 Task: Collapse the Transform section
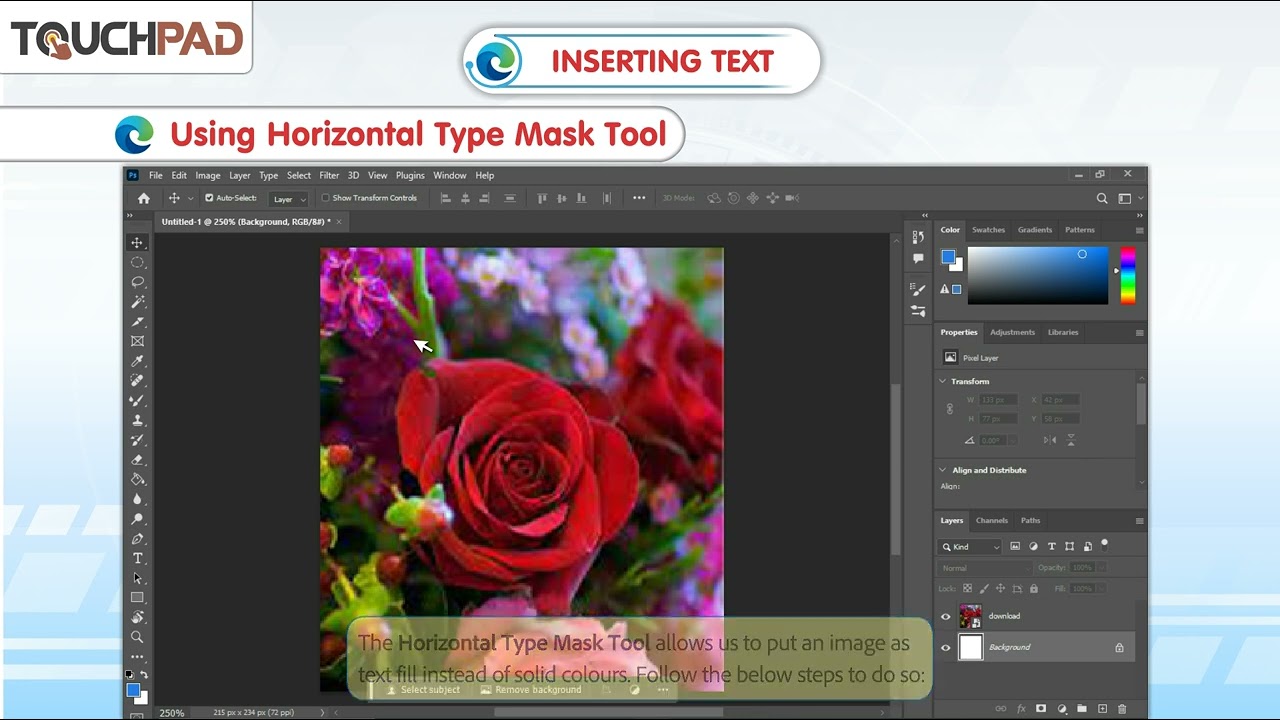tap(942, 382)
